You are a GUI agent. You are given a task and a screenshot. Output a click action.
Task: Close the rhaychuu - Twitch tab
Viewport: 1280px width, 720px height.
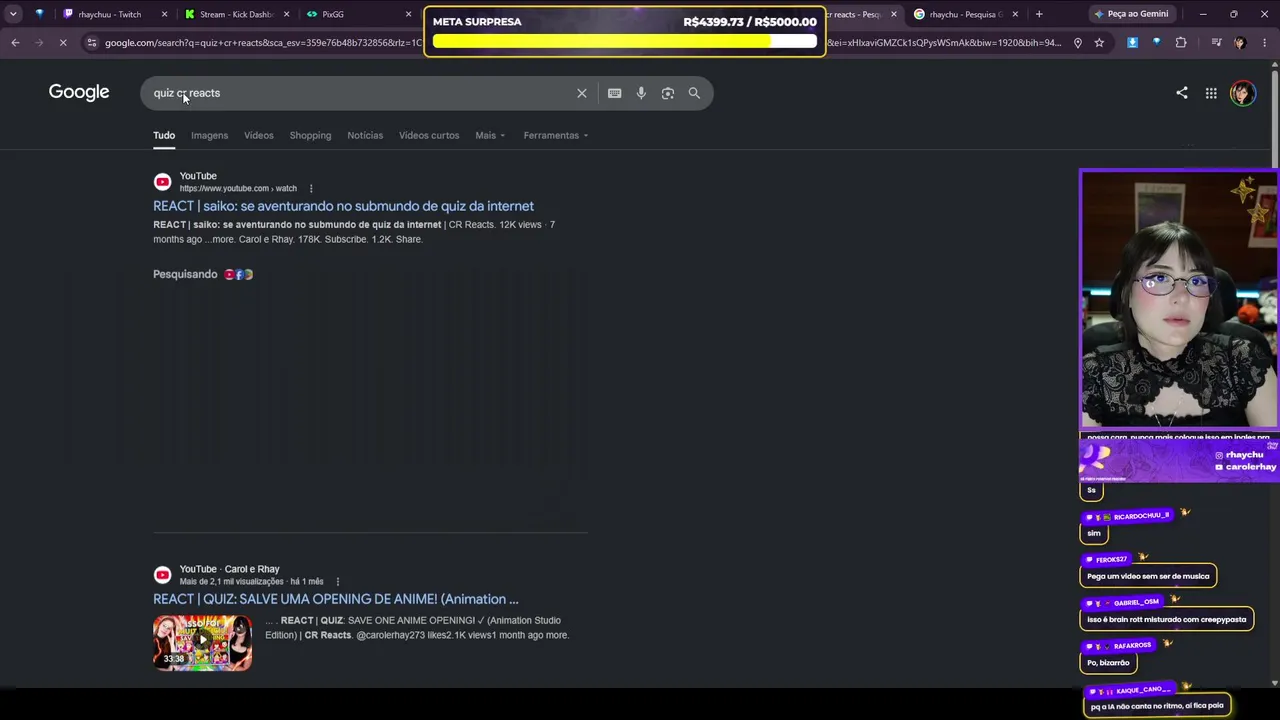point(164,14)
